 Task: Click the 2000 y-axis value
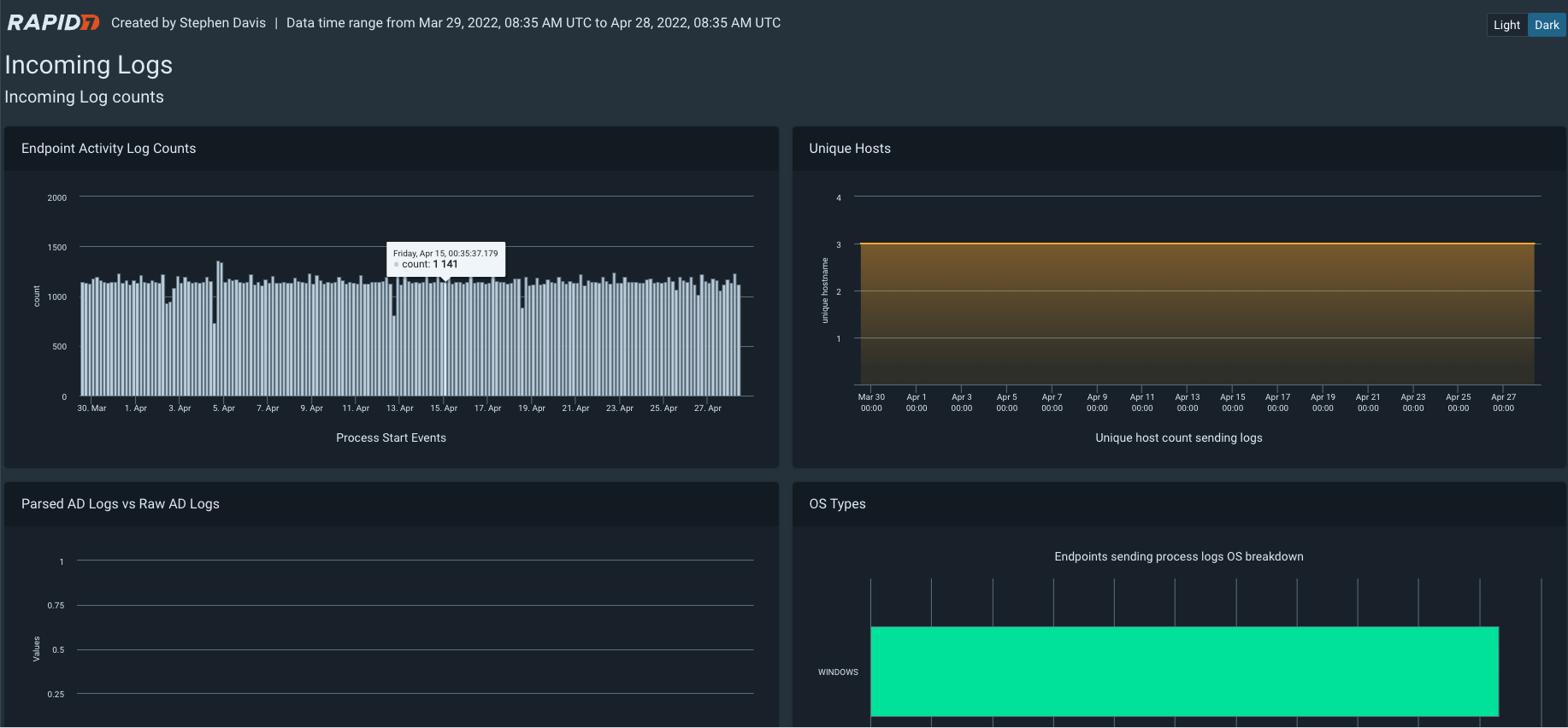pos(56,198)
